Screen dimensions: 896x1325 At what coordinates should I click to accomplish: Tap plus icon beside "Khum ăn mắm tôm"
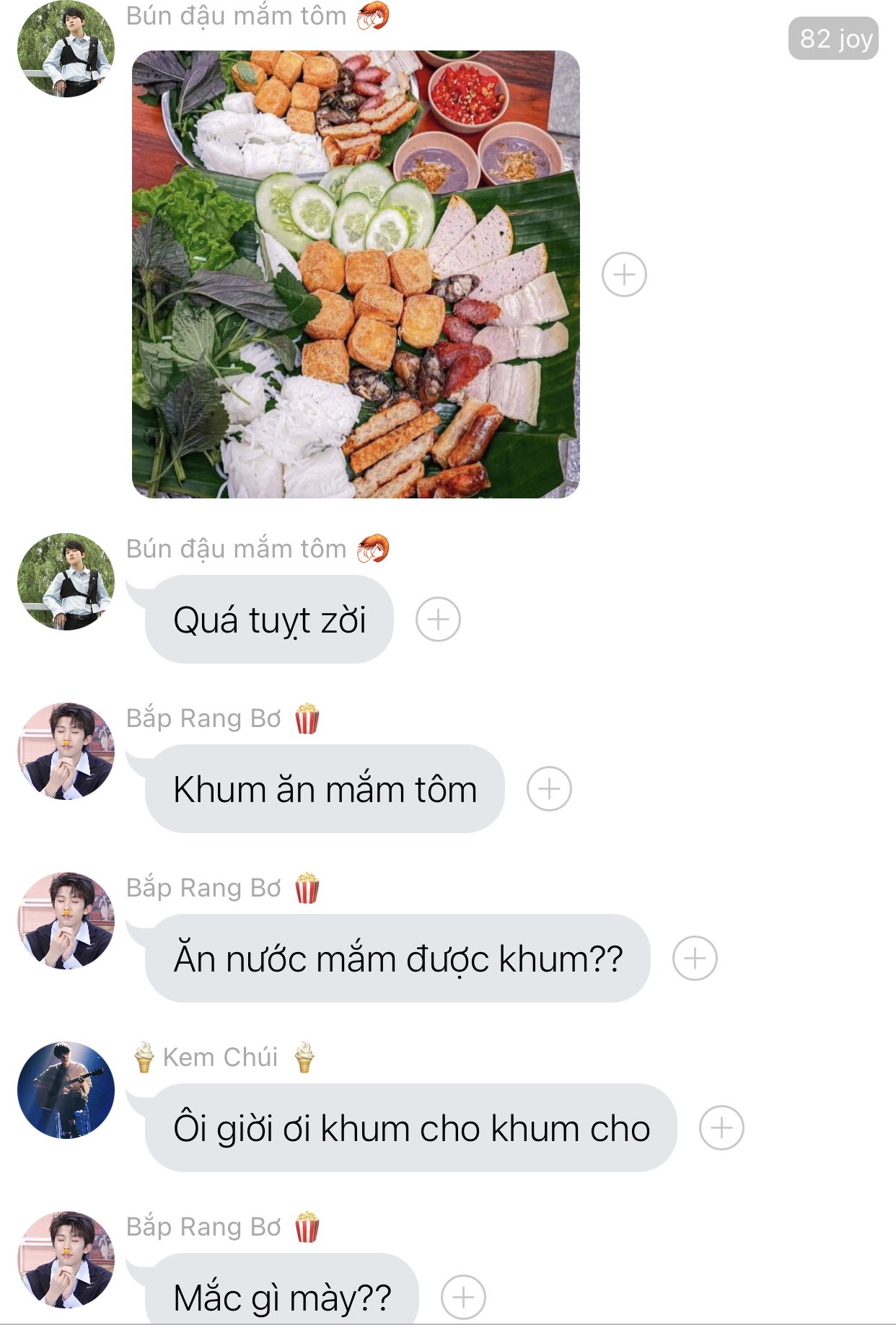tap(549, 788)
